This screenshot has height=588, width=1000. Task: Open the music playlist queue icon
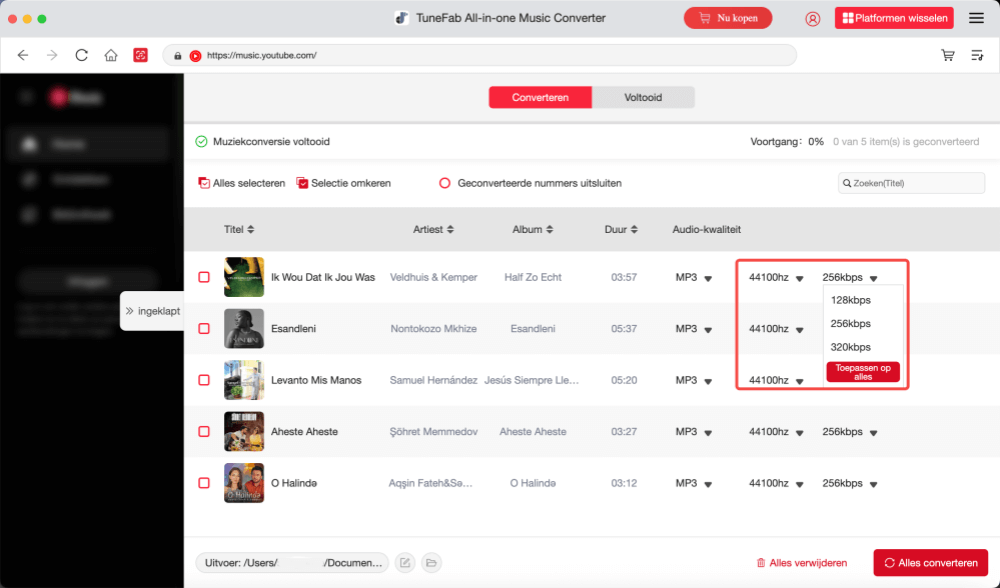pos(977,55)
